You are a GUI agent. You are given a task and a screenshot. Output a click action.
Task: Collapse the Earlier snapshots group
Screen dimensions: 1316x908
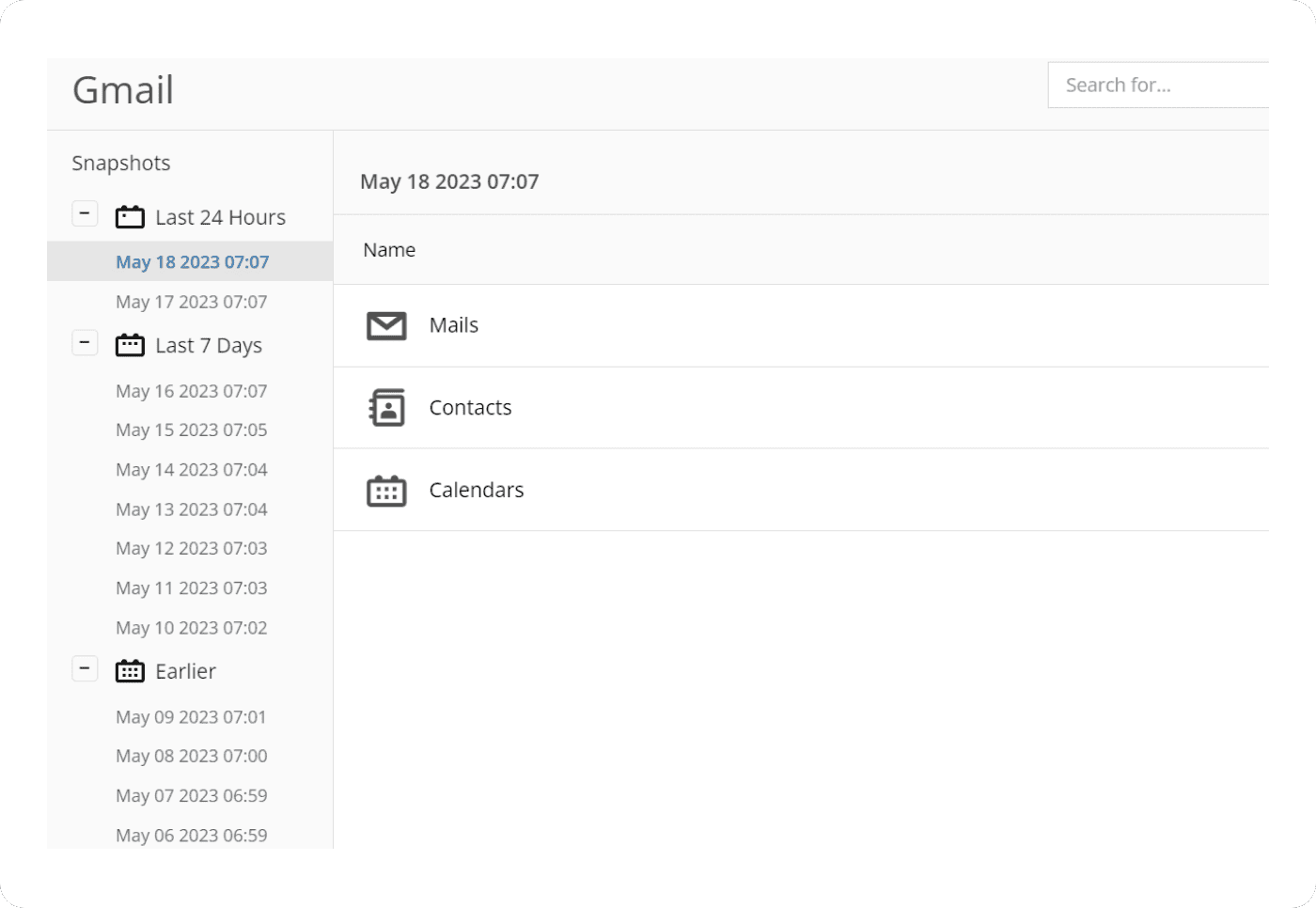click(85, 668)
